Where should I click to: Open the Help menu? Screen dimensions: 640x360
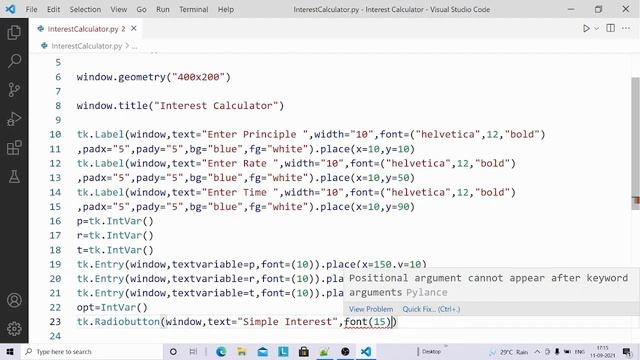click(x=225, y=9)
